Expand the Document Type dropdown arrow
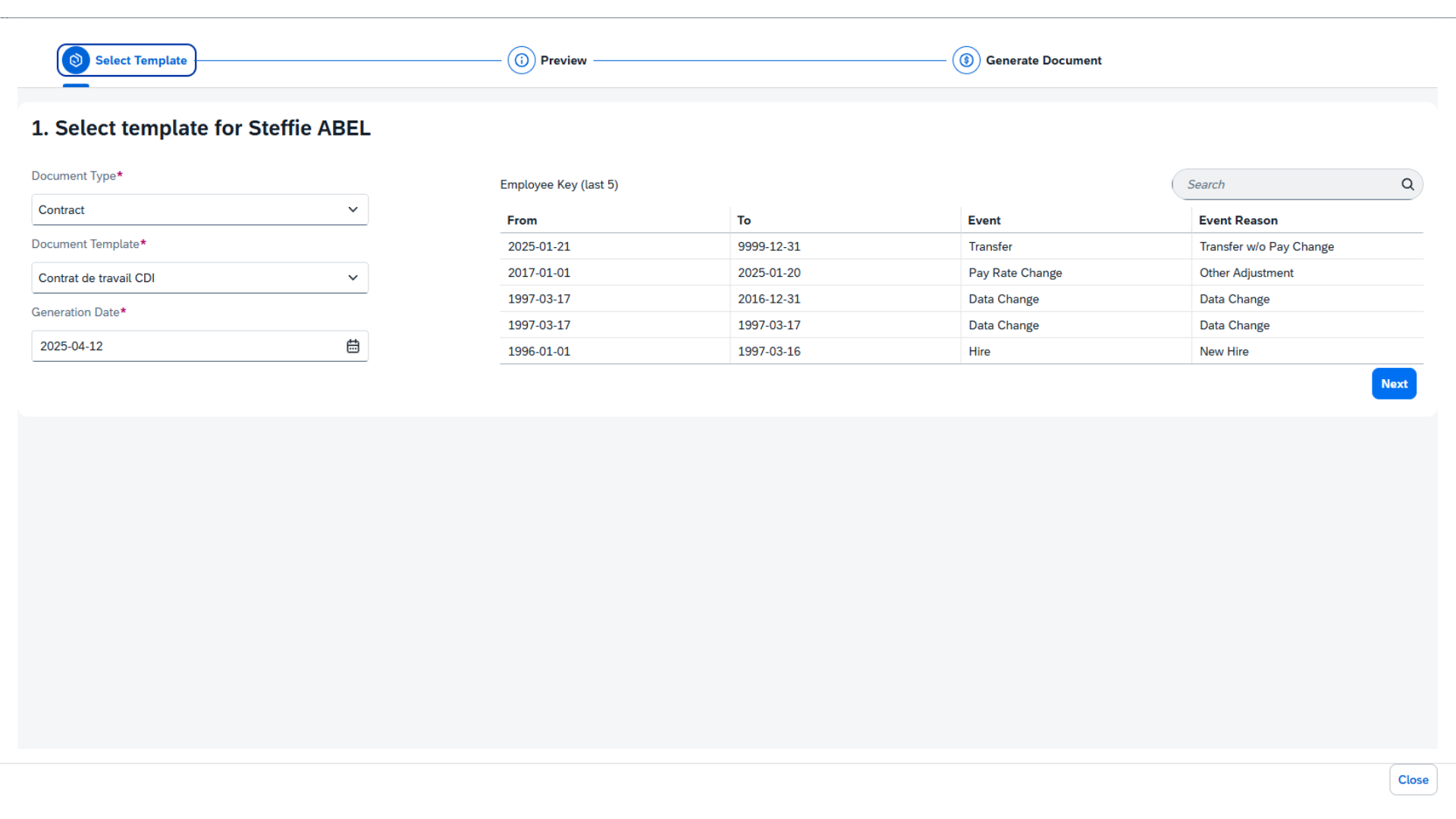 point(353,209)
